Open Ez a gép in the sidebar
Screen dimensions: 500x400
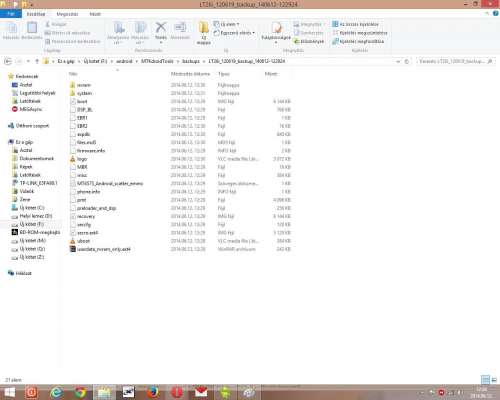[21, 142]
